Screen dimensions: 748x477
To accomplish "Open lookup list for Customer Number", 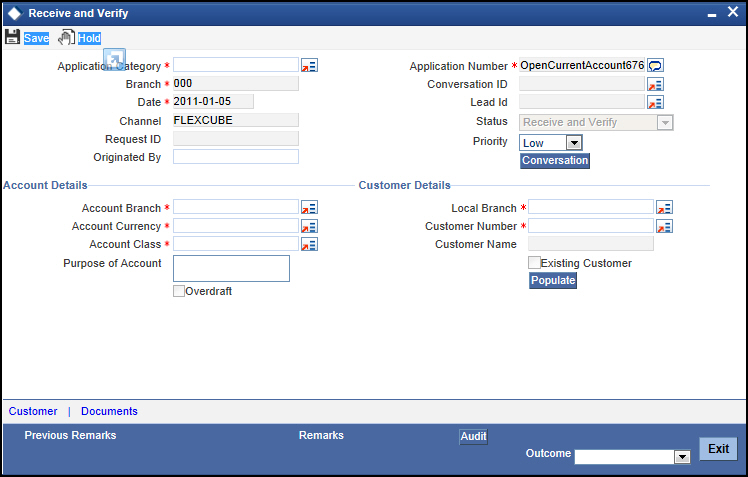I will point(664,226).
